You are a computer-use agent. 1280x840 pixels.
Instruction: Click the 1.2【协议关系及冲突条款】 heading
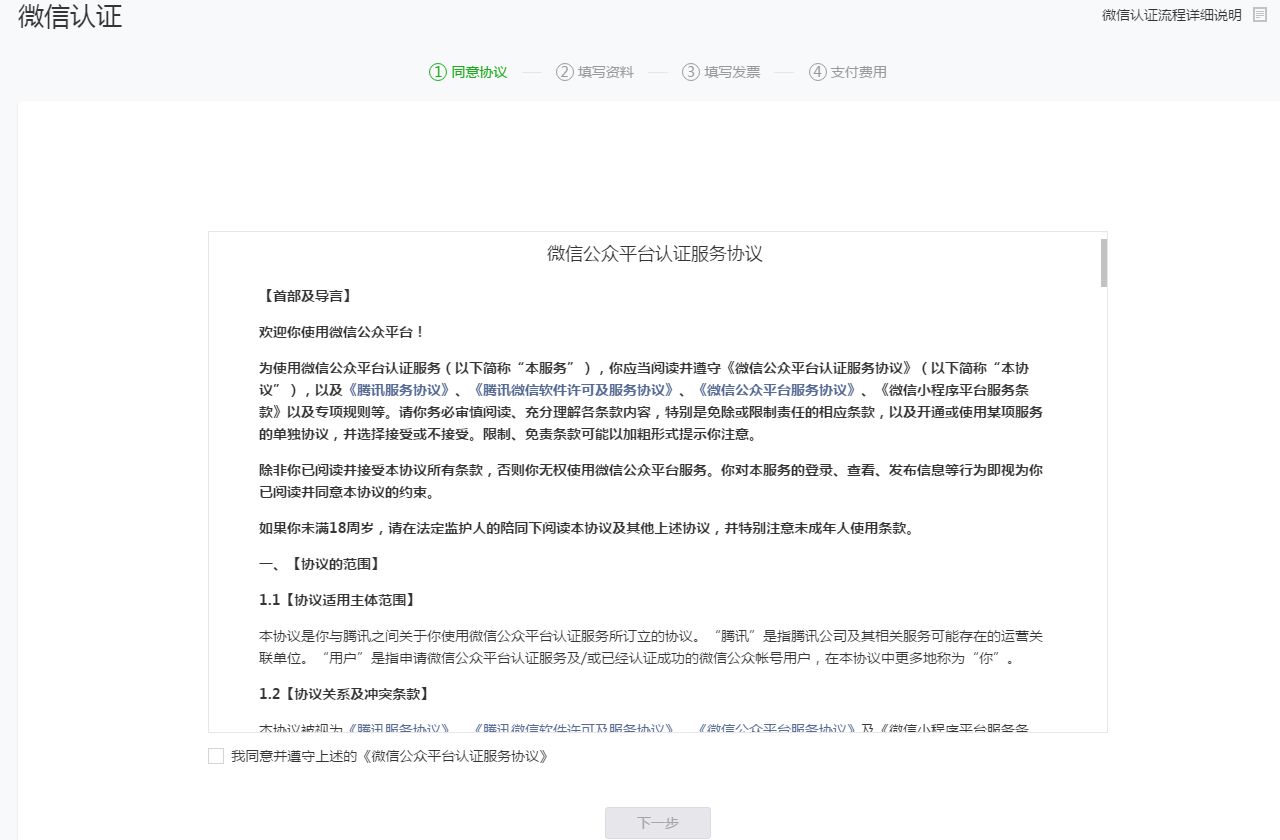344,694
